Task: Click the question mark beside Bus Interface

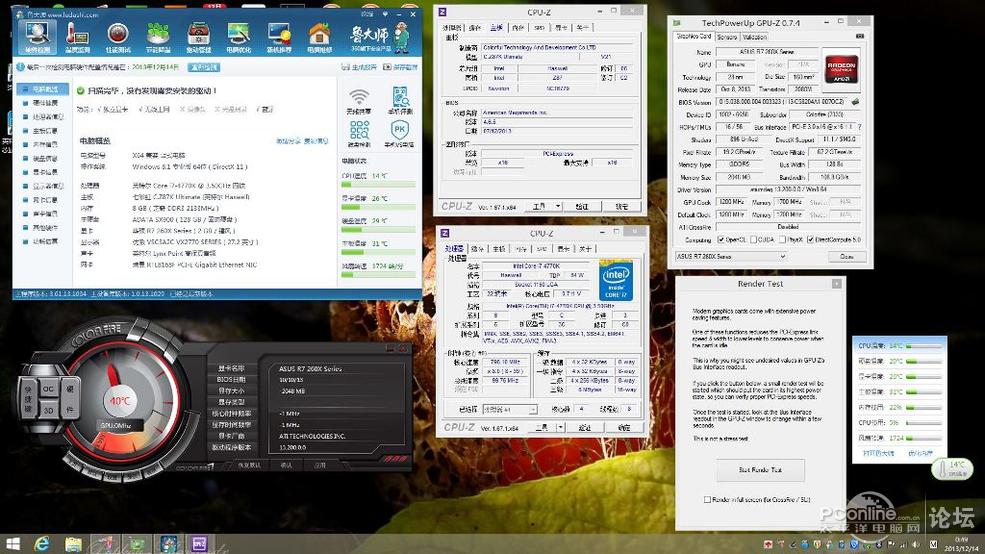Action: (859, 127)
